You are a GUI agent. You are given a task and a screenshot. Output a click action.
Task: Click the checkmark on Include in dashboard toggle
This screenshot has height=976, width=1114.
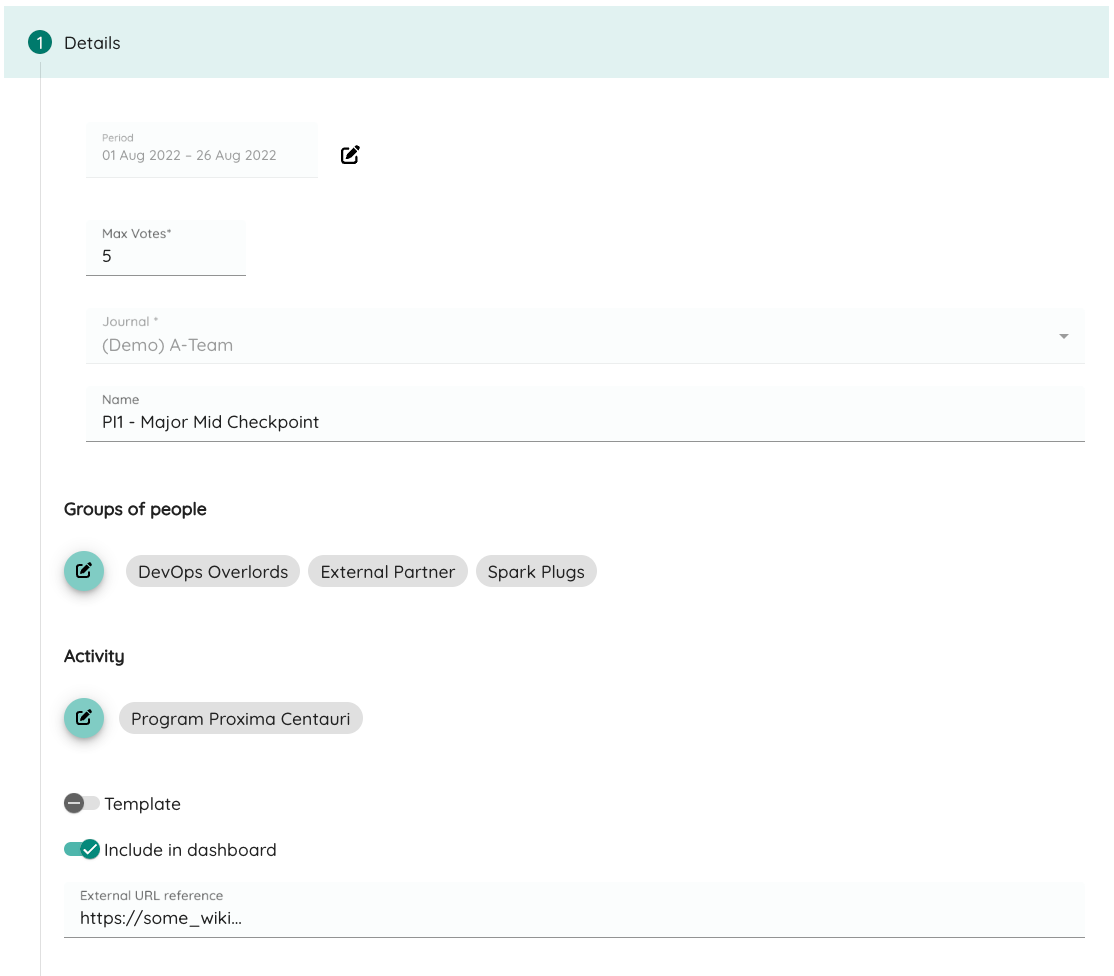[90, 849]
